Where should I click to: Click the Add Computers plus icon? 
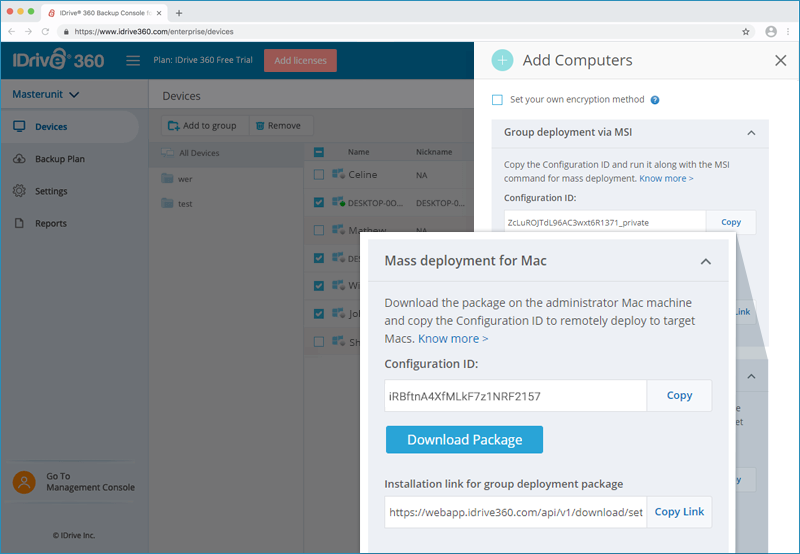click(502, 60)
